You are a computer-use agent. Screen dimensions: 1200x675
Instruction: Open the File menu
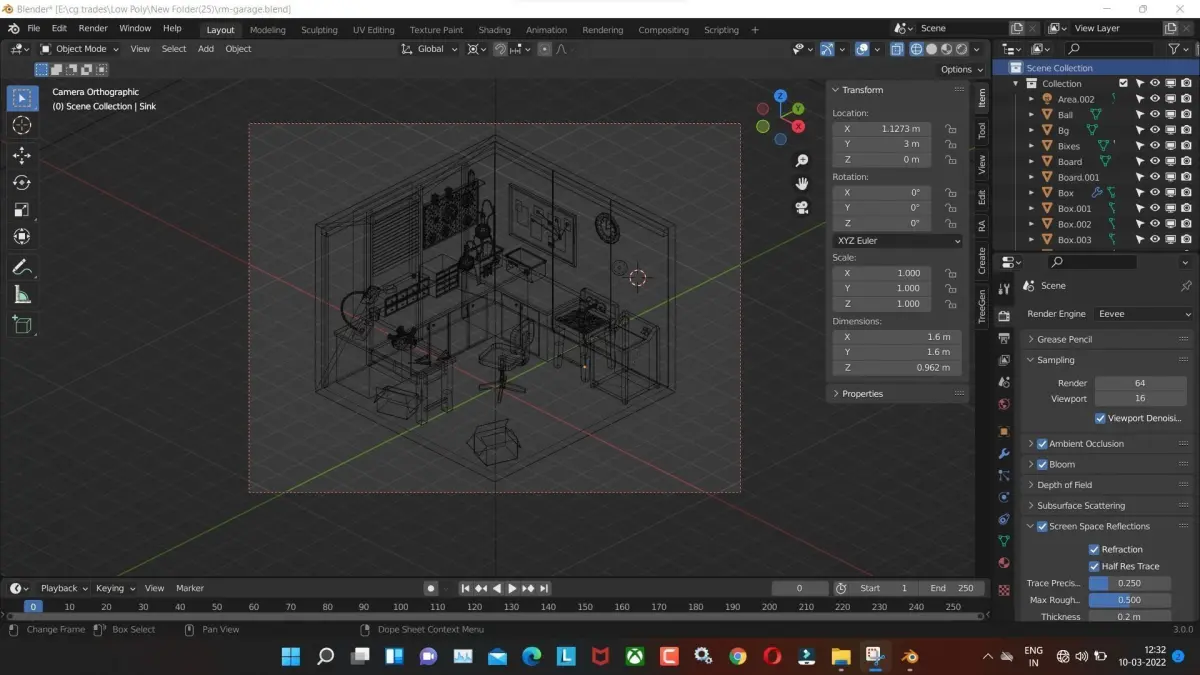(34, 29)
